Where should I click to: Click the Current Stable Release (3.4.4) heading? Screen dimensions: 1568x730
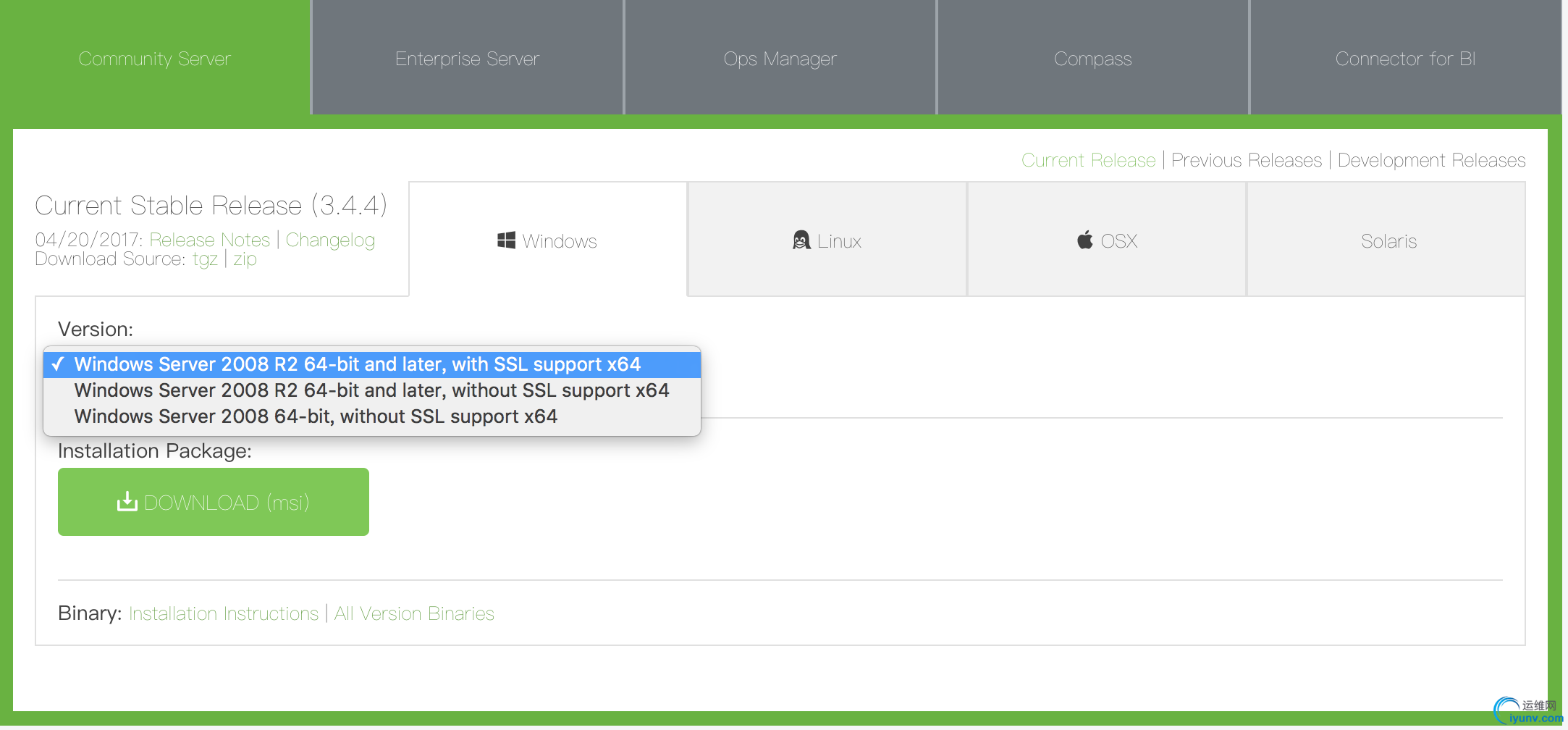(211, 206)
